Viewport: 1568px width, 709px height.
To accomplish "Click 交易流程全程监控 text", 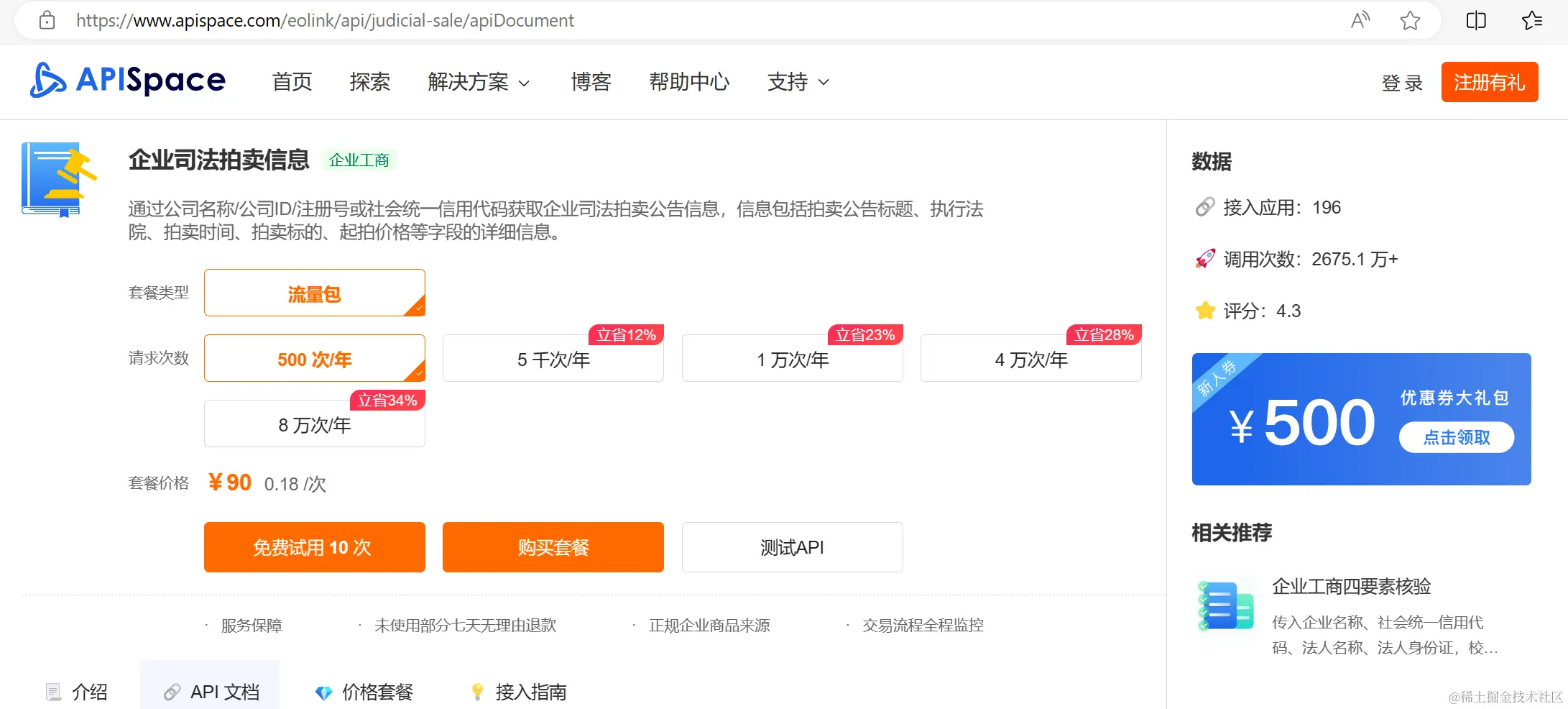I will pos(923,625).
